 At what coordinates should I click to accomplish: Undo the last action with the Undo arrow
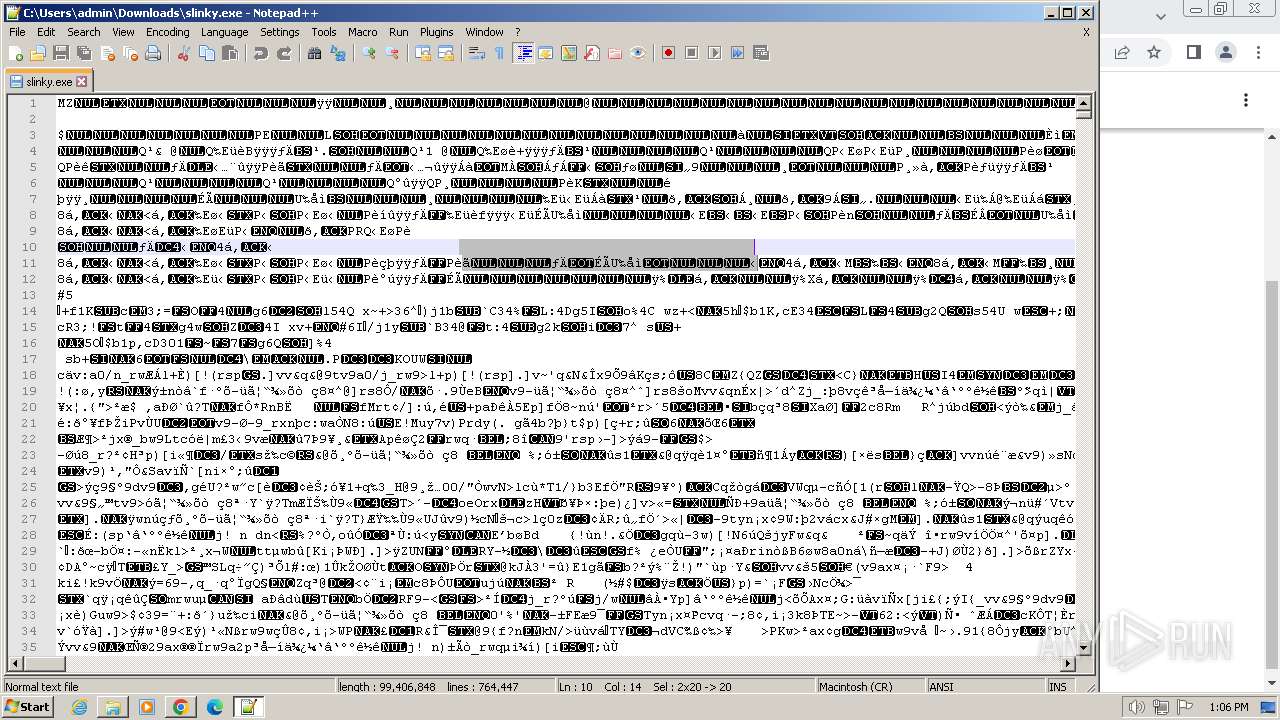point(260,53)
